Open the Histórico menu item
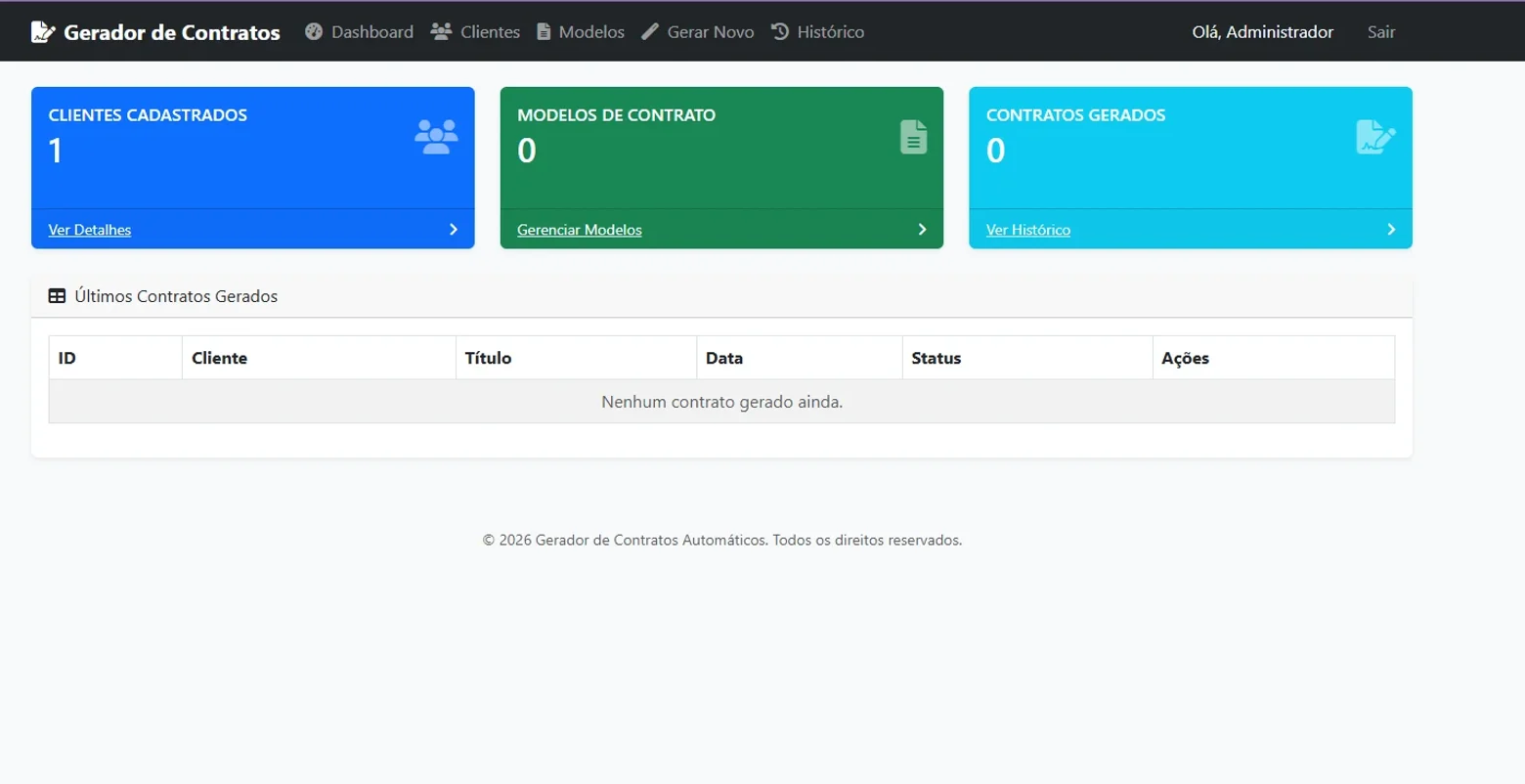Viewport: 1525px width, 784px height. (830, 32)
